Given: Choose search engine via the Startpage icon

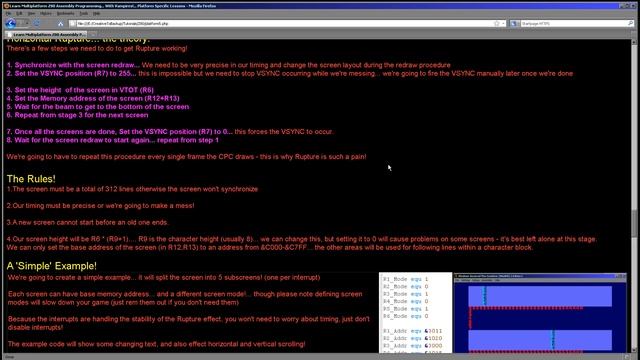Looking at the screenshot, I should pos(513,24).
